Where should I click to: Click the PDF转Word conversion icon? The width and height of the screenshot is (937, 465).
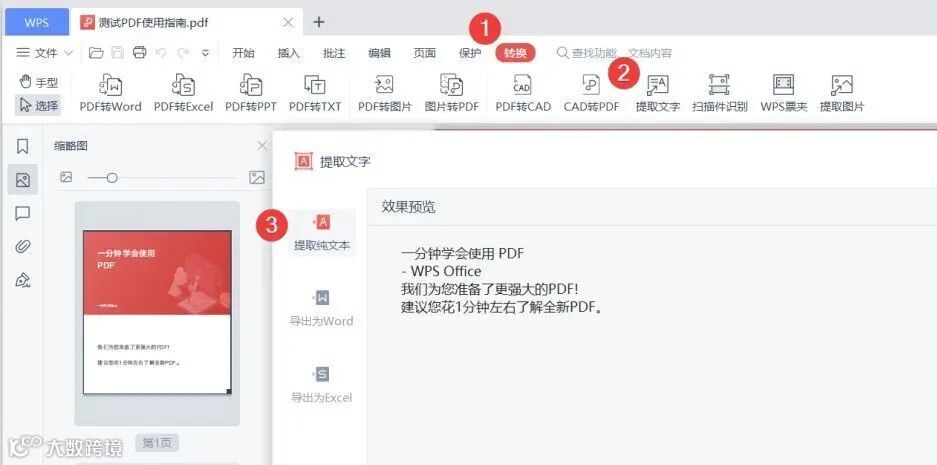[x=111, y=93]
